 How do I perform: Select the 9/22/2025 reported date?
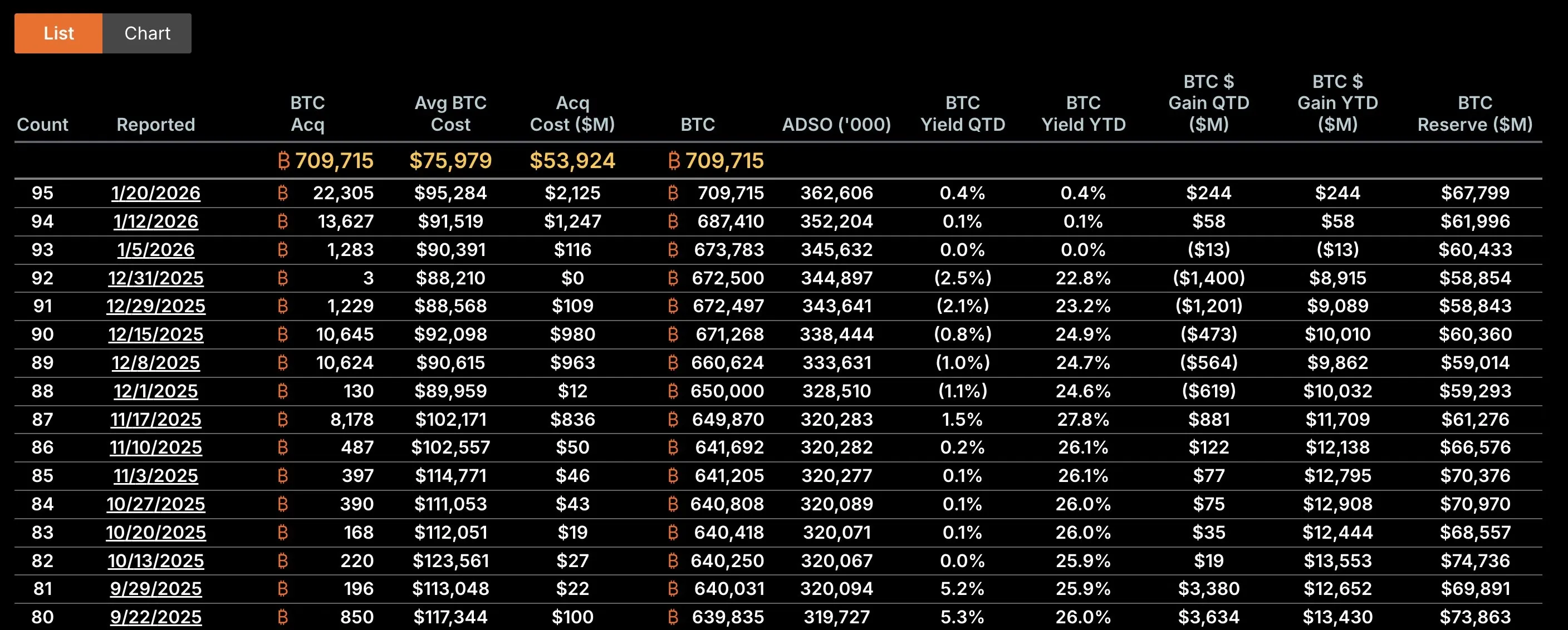click(x=156, y=617)
